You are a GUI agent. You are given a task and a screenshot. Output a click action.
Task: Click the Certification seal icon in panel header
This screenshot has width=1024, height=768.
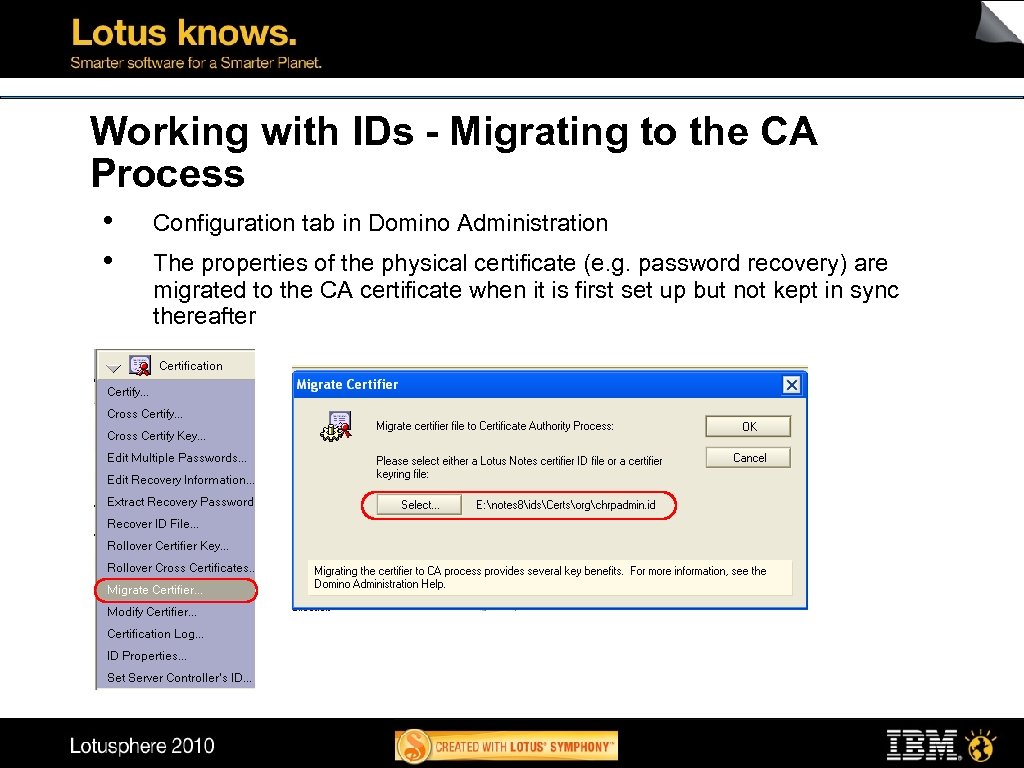click(x=140, y=365)
